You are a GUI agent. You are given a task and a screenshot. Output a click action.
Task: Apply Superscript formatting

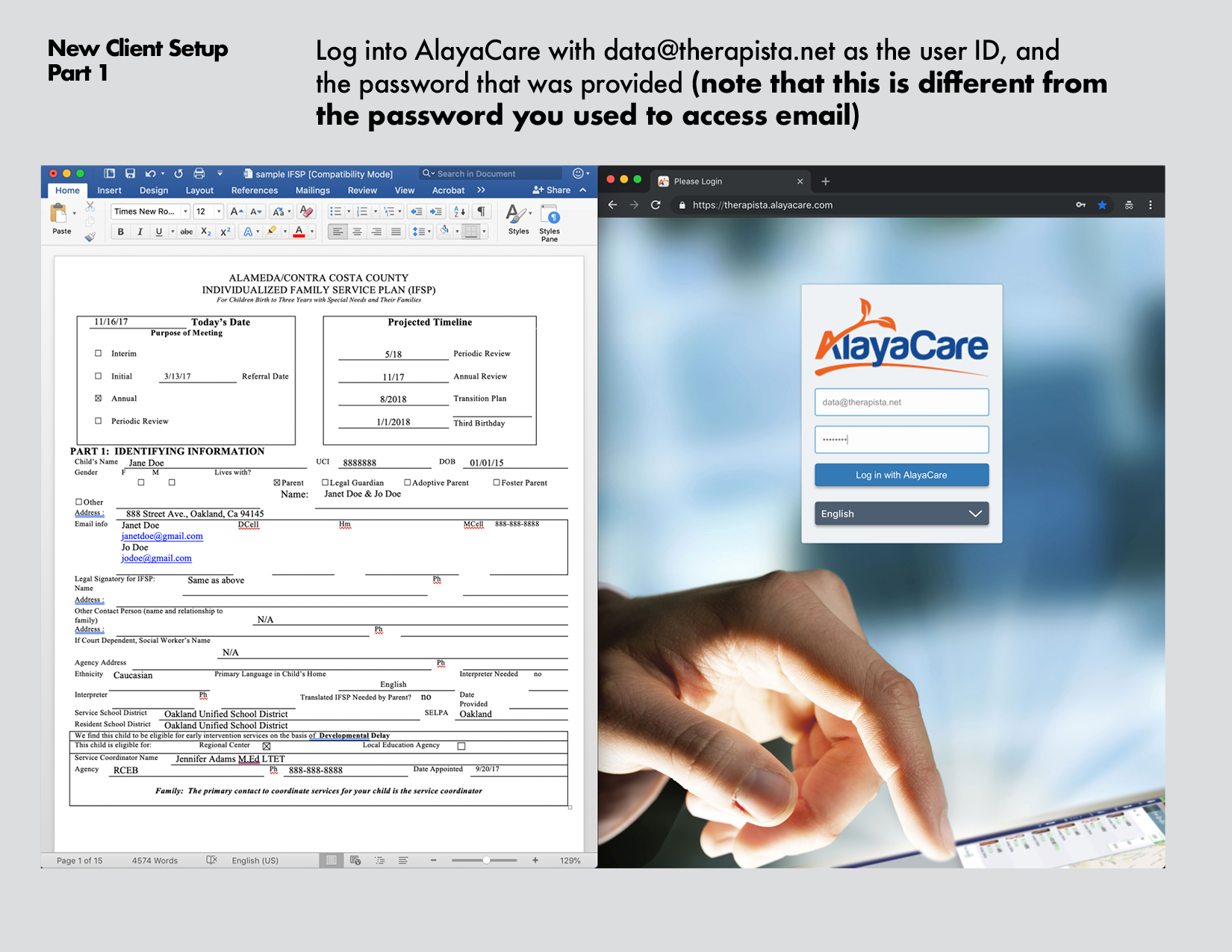pos(225,231)
